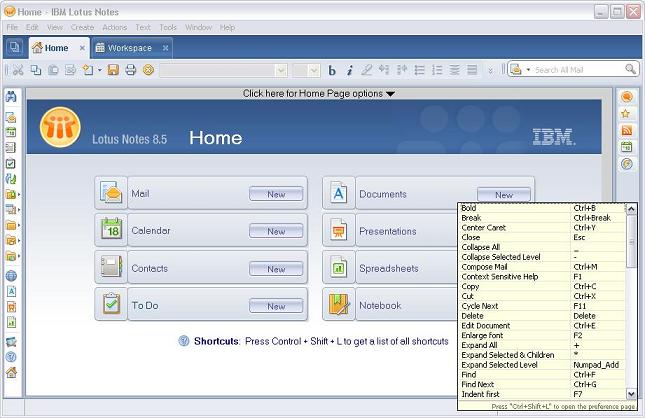Click the orange Stop toolbar icon
This screenshot has height=418, width=645.
(148, 70)
